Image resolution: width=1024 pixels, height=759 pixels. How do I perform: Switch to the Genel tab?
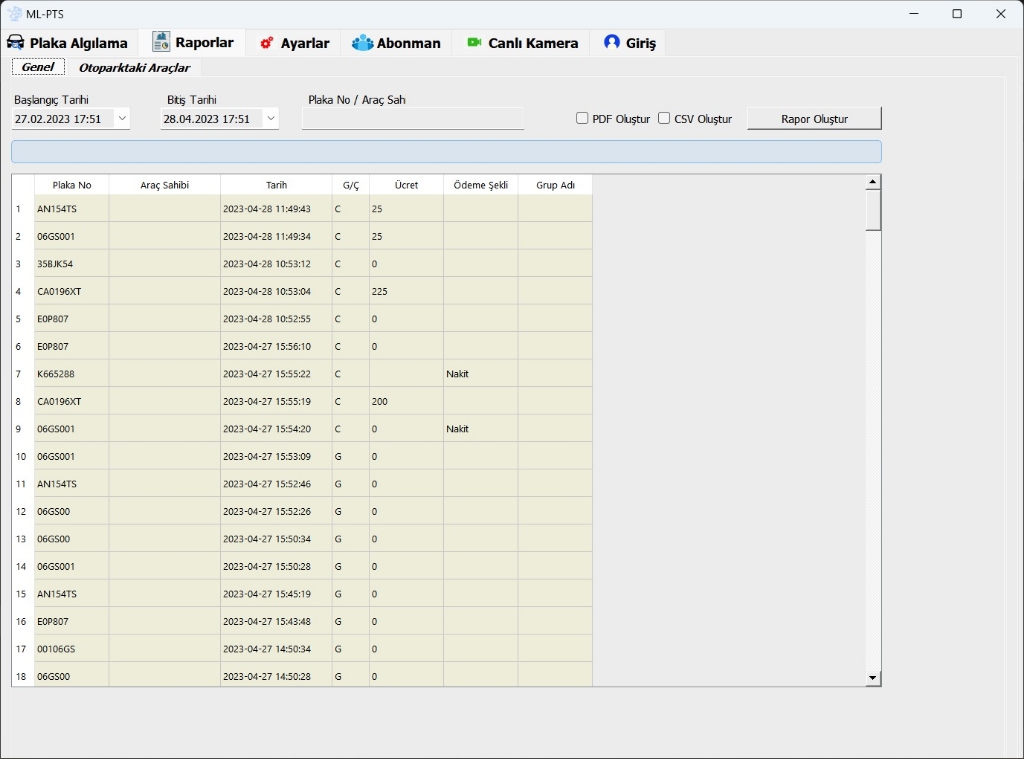tap(38, 67)
